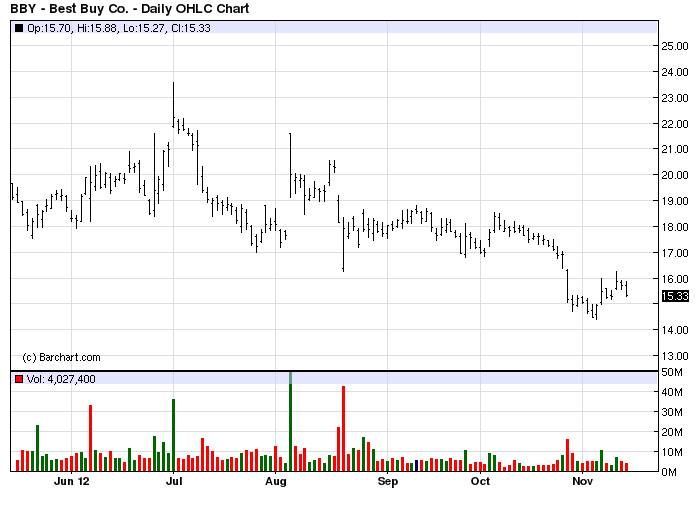Viewport: 700px width, 512px height.
Task: Click the 25.00 price axis label
Action: (675, 46)
